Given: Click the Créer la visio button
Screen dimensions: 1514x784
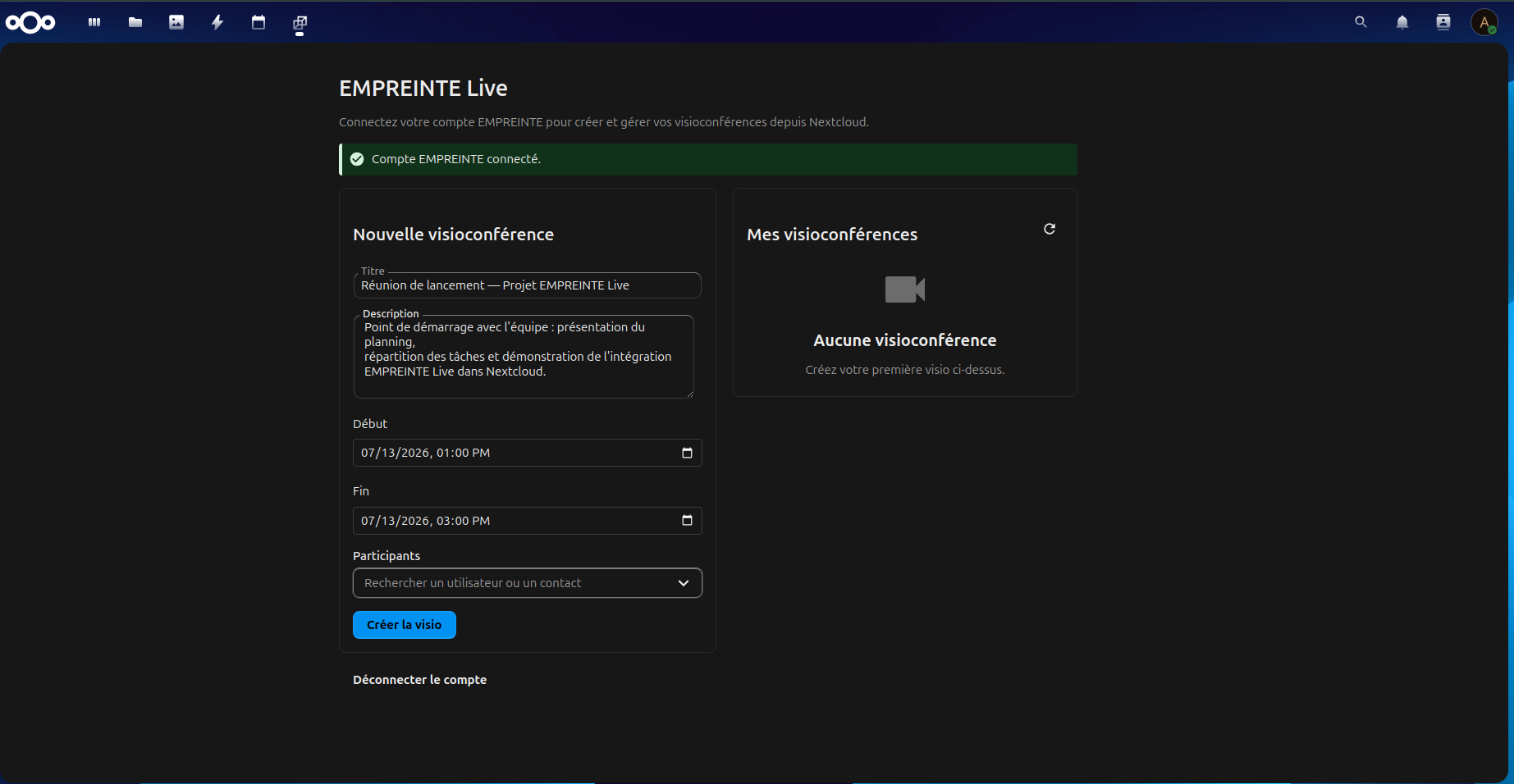Looking at the screenshot, I should pos(405,625).
